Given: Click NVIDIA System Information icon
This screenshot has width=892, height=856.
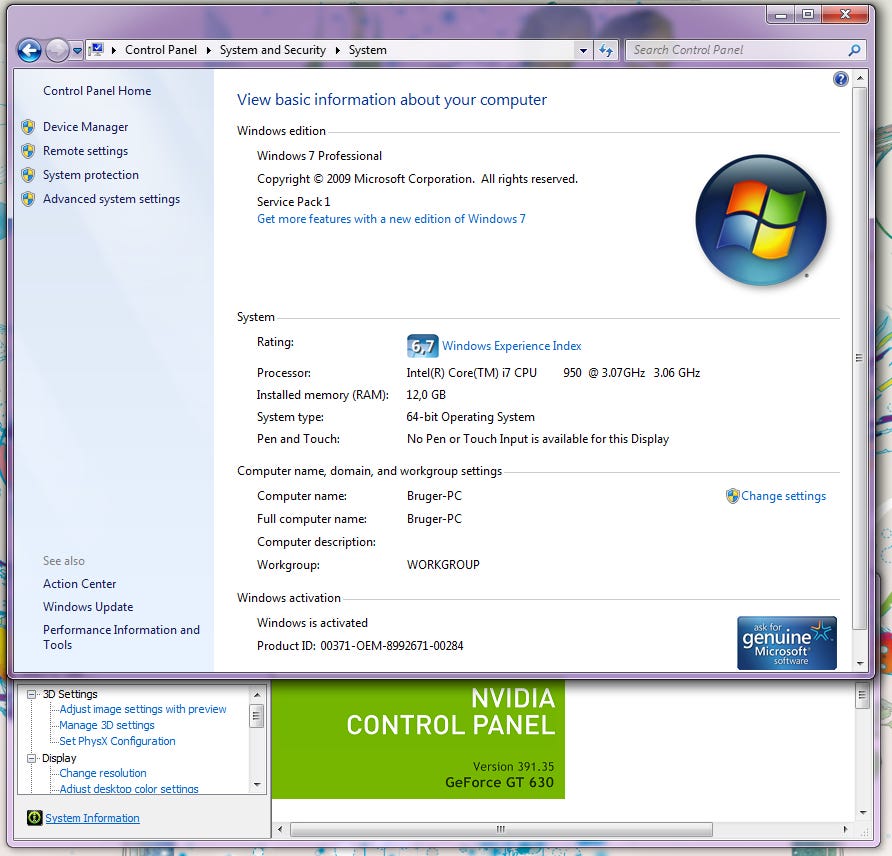Looking at the screenshot, I should click(35, 818).
